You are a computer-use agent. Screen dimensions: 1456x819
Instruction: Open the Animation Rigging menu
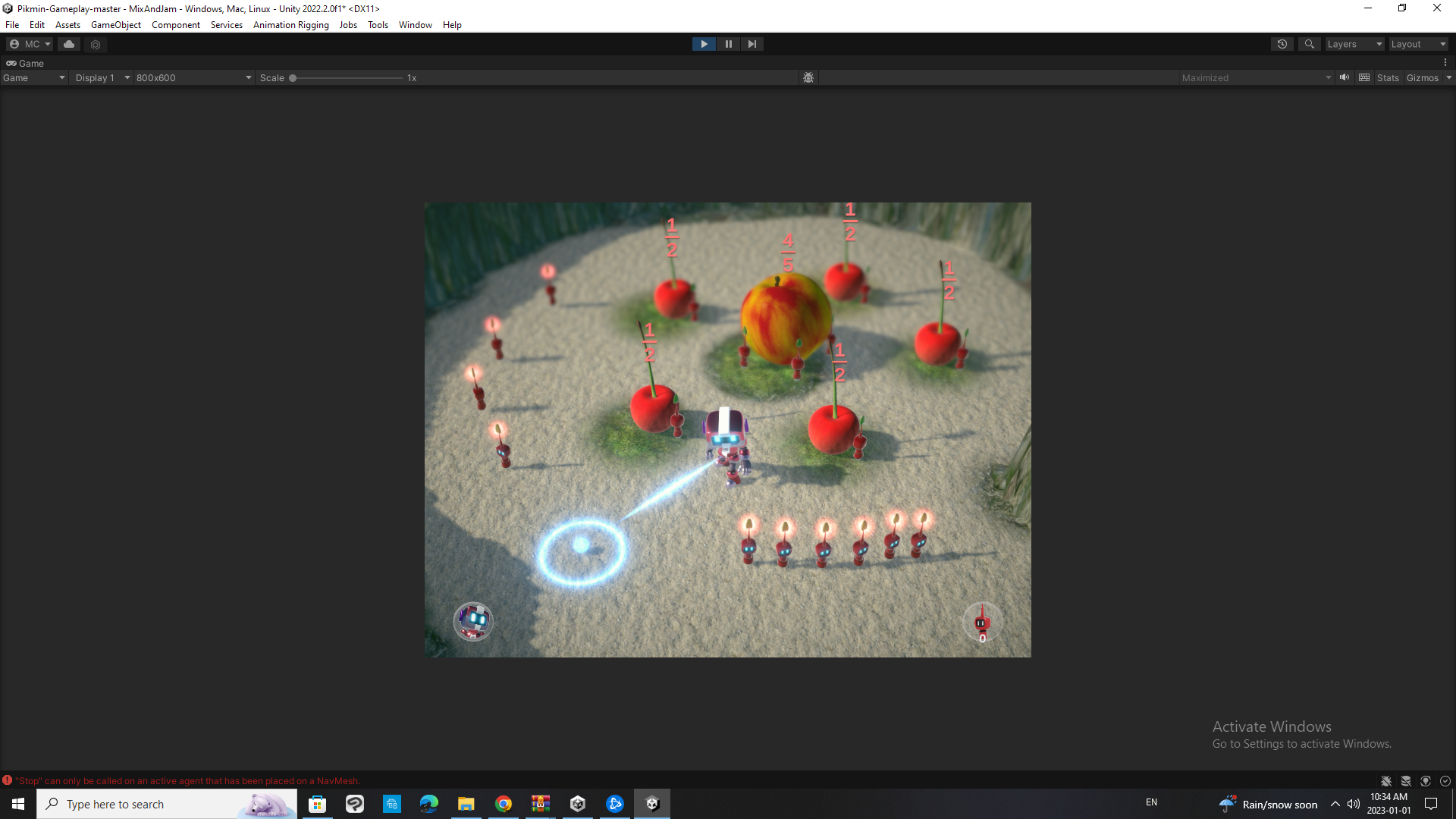coord(290,25)
